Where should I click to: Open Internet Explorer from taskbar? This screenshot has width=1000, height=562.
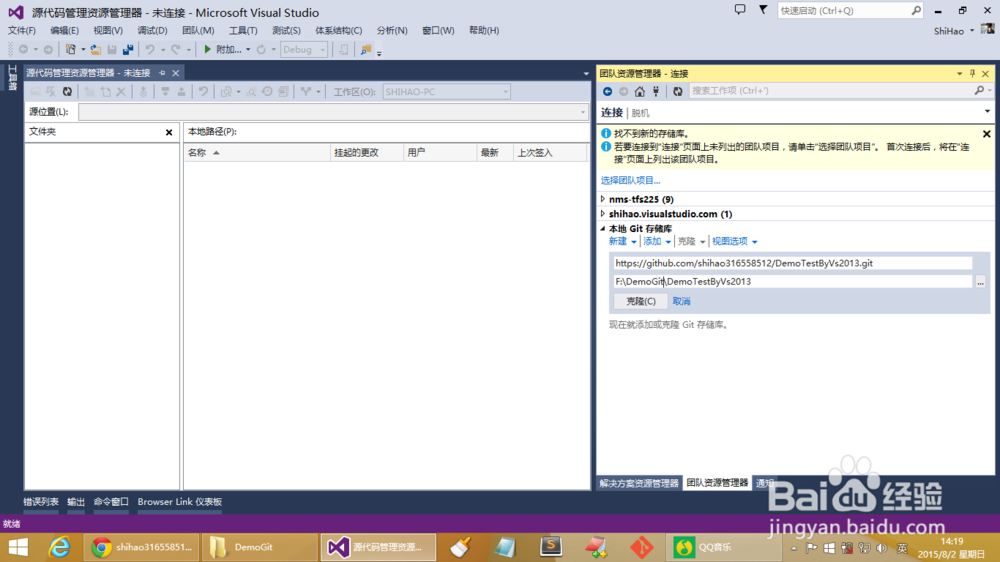click(x=59, y=547)
